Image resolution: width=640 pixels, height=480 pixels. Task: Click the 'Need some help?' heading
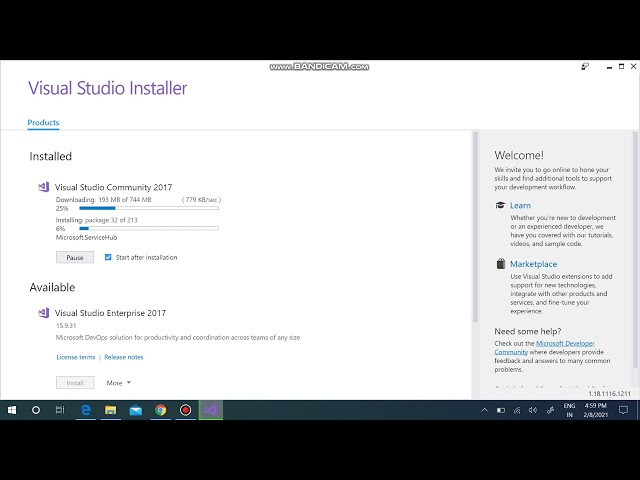tap(528, 331)
